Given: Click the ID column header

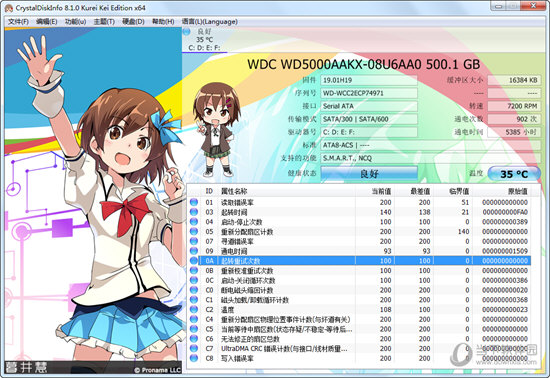Looking at the screenshot, I should [209, 191].
